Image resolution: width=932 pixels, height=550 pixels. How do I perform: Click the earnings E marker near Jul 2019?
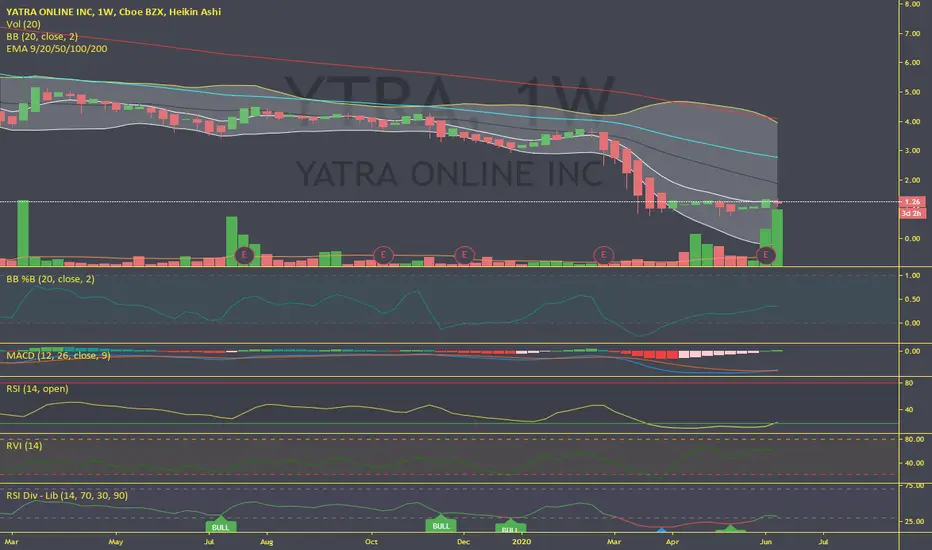click(x=244, y=256)
